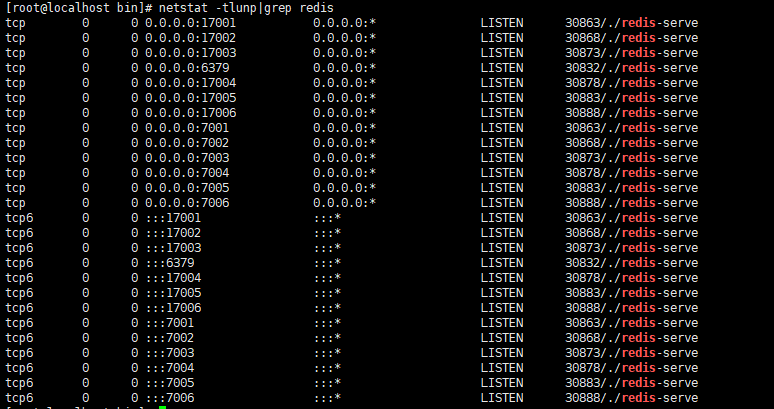Click the tcp6 protocol label in the :::7001 row

(19, 323)
